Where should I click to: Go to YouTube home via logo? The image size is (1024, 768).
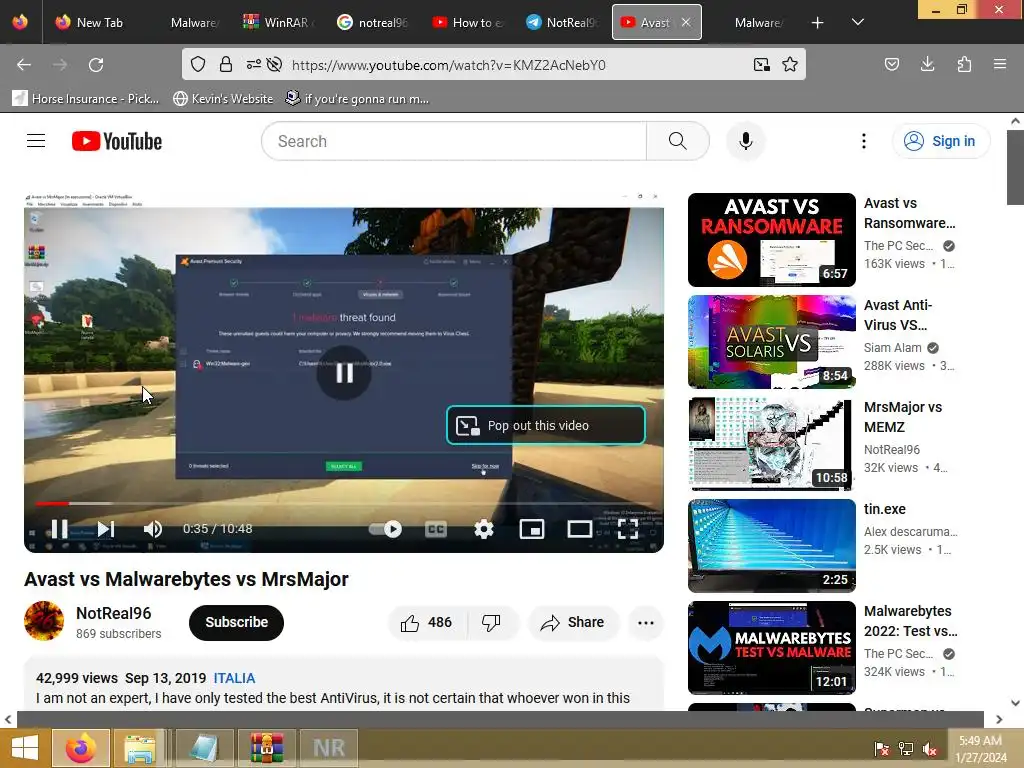(117, 141)
